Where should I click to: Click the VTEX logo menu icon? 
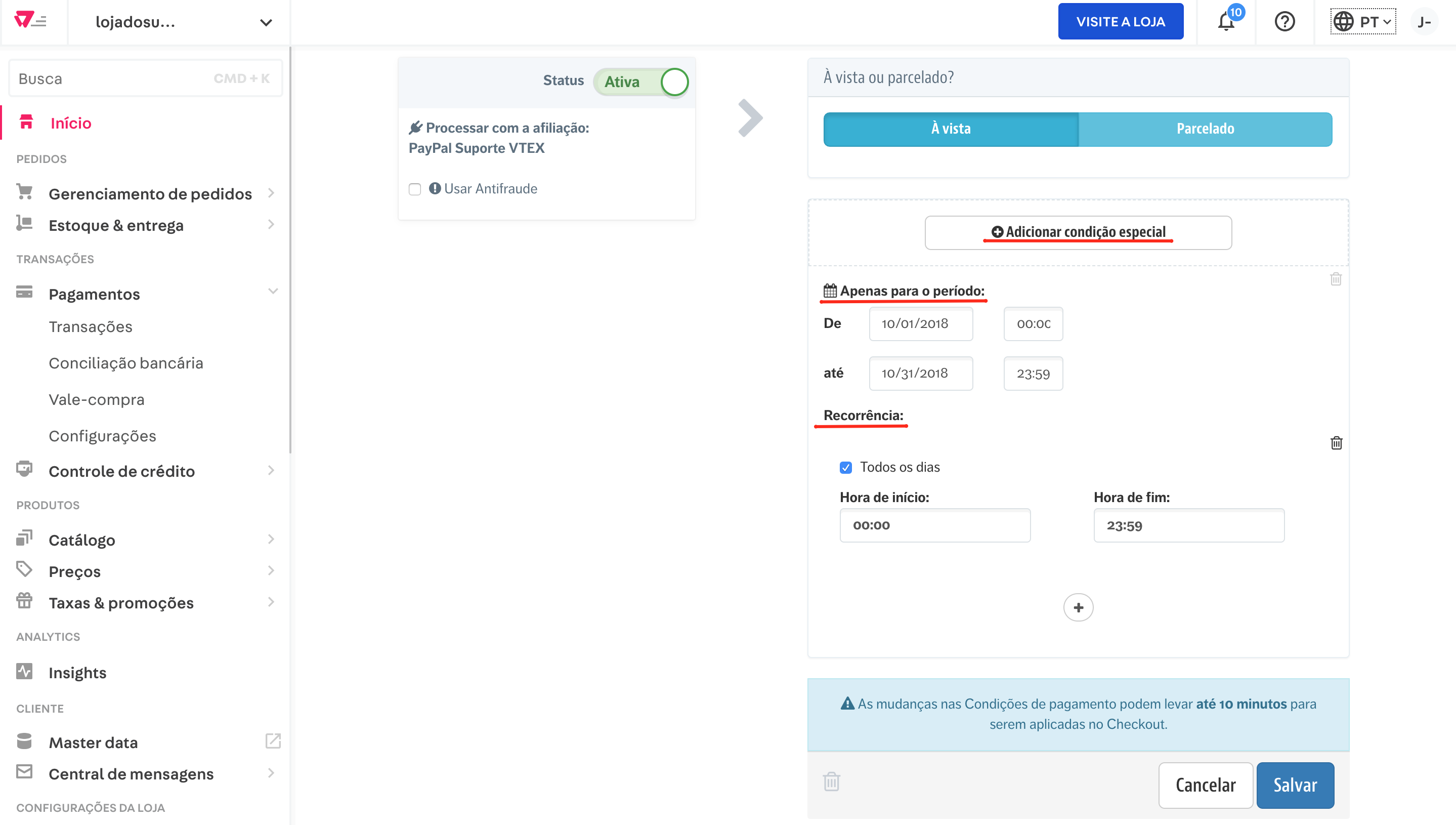point(30,21)
